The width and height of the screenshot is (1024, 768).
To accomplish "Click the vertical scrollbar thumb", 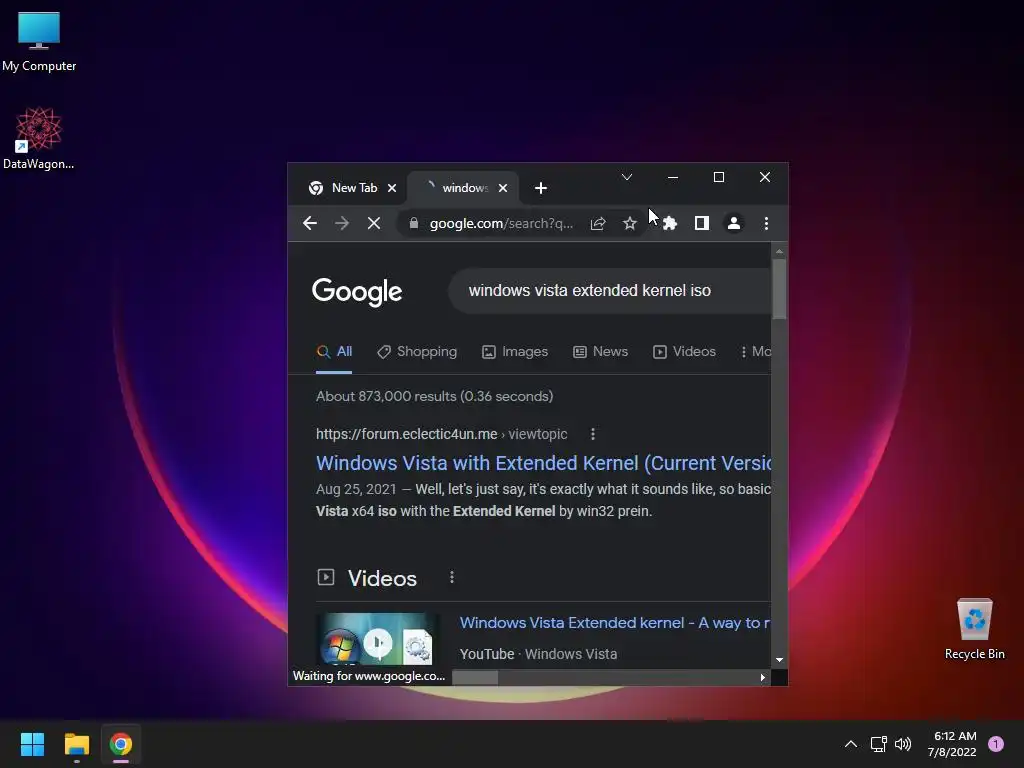I will pyautogui.click(x=779, y=289).
